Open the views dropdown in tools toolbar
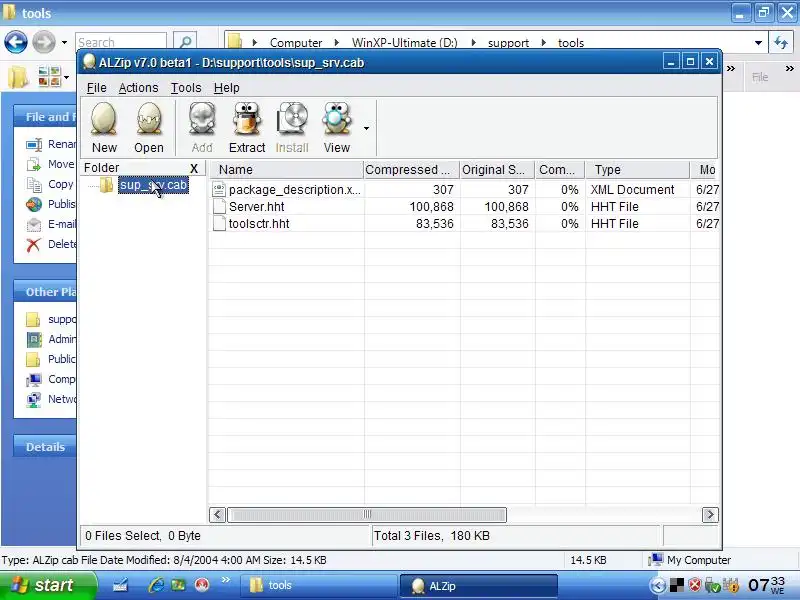800x600 pixels. click(67, 78)
